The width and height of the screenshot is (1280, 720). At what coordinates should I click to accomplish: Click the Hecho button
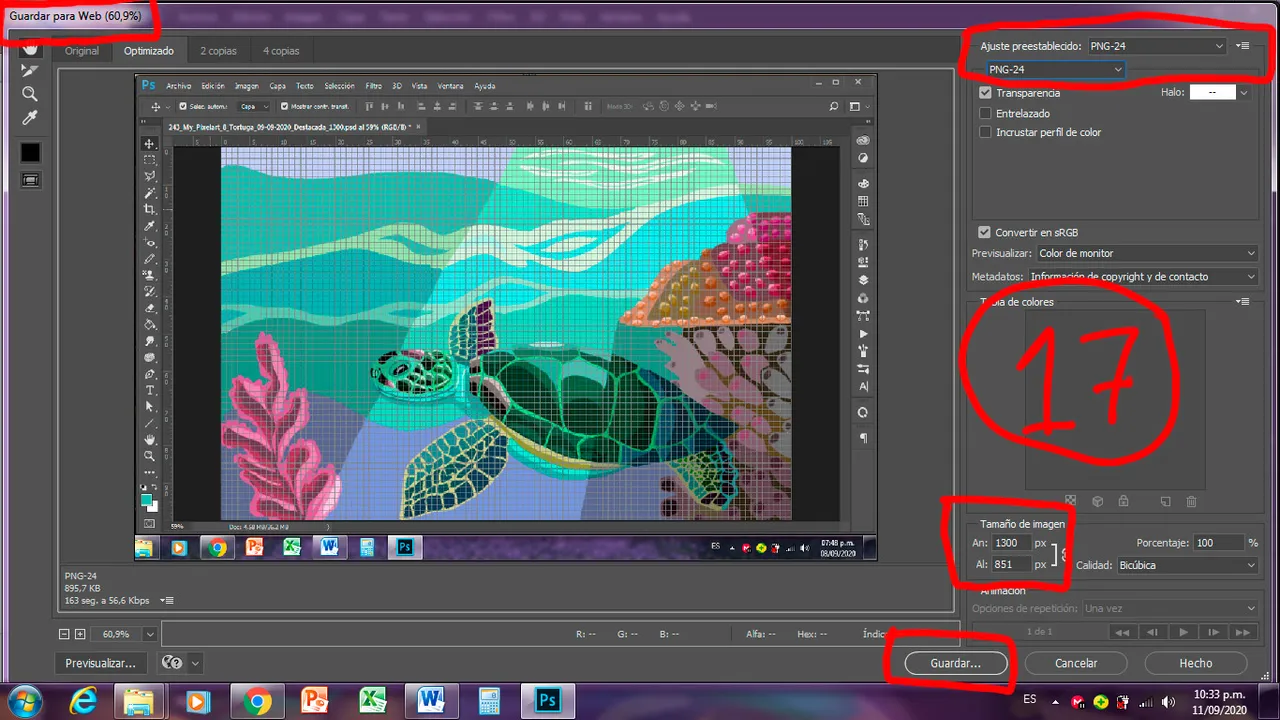click(1195, 663)
